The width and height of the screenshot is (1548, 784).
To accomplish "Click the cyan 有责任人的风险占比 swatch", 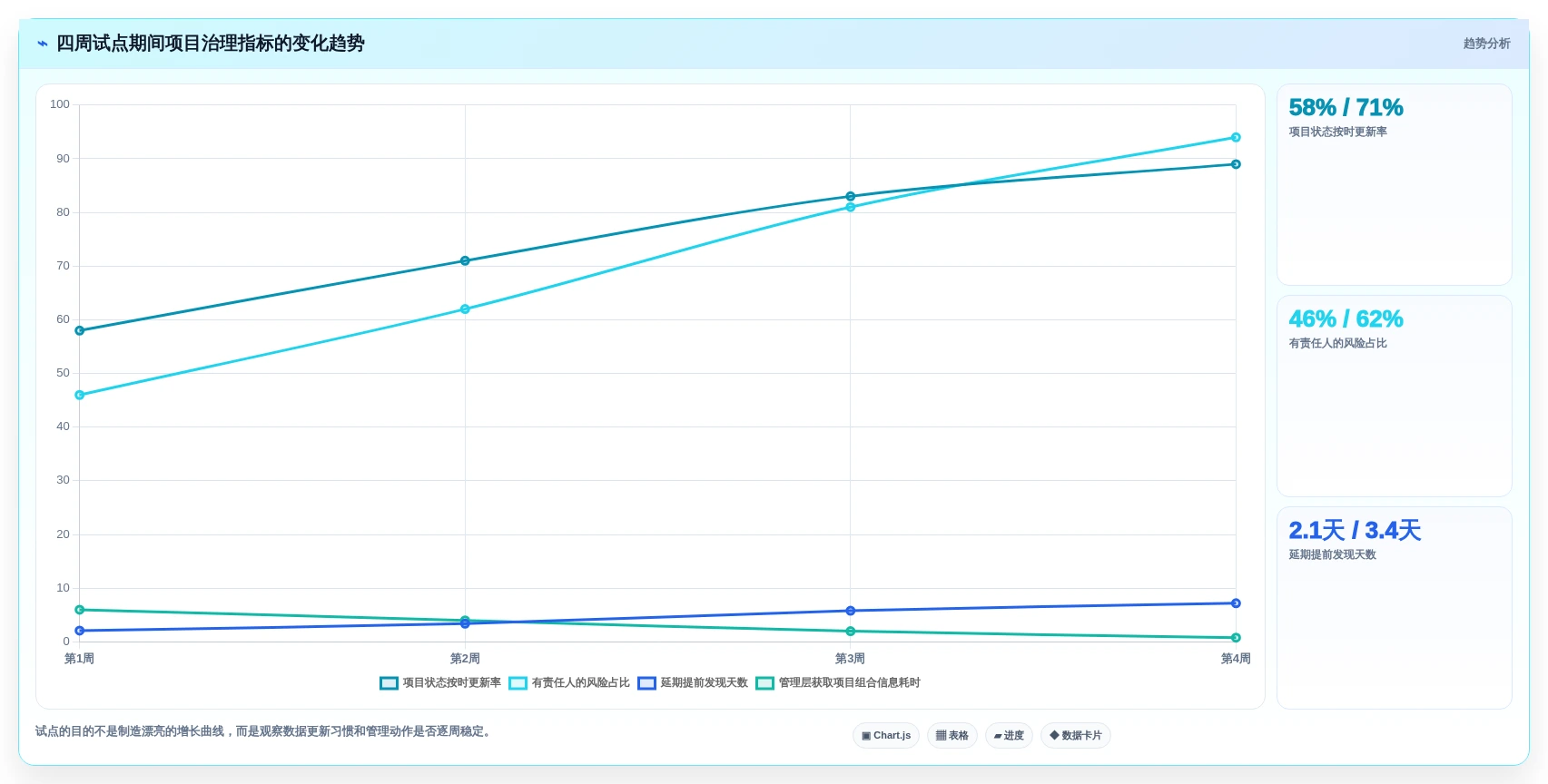I will (x=518, y=683).
